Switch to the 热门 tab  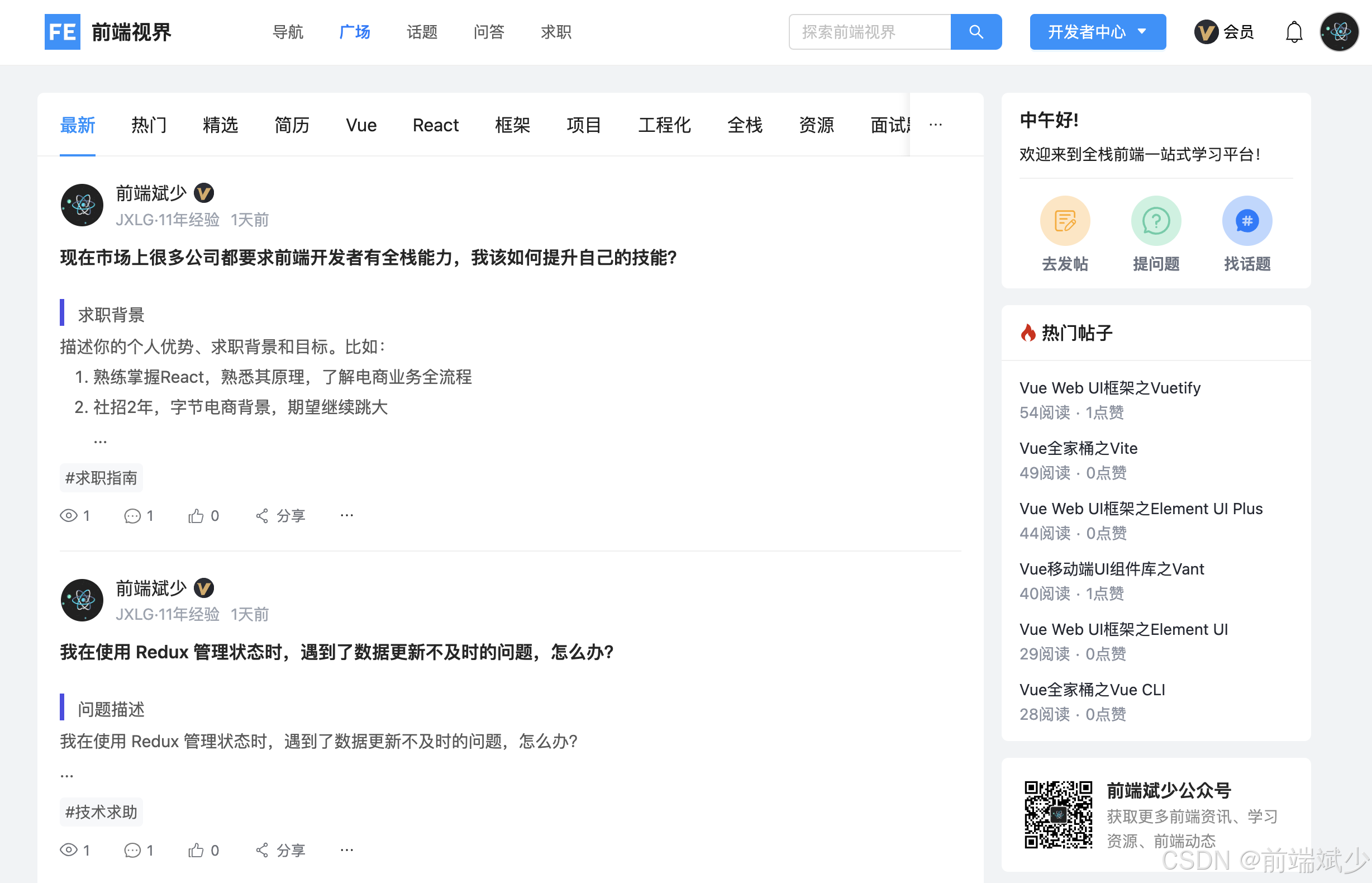[x=149, y=125]
